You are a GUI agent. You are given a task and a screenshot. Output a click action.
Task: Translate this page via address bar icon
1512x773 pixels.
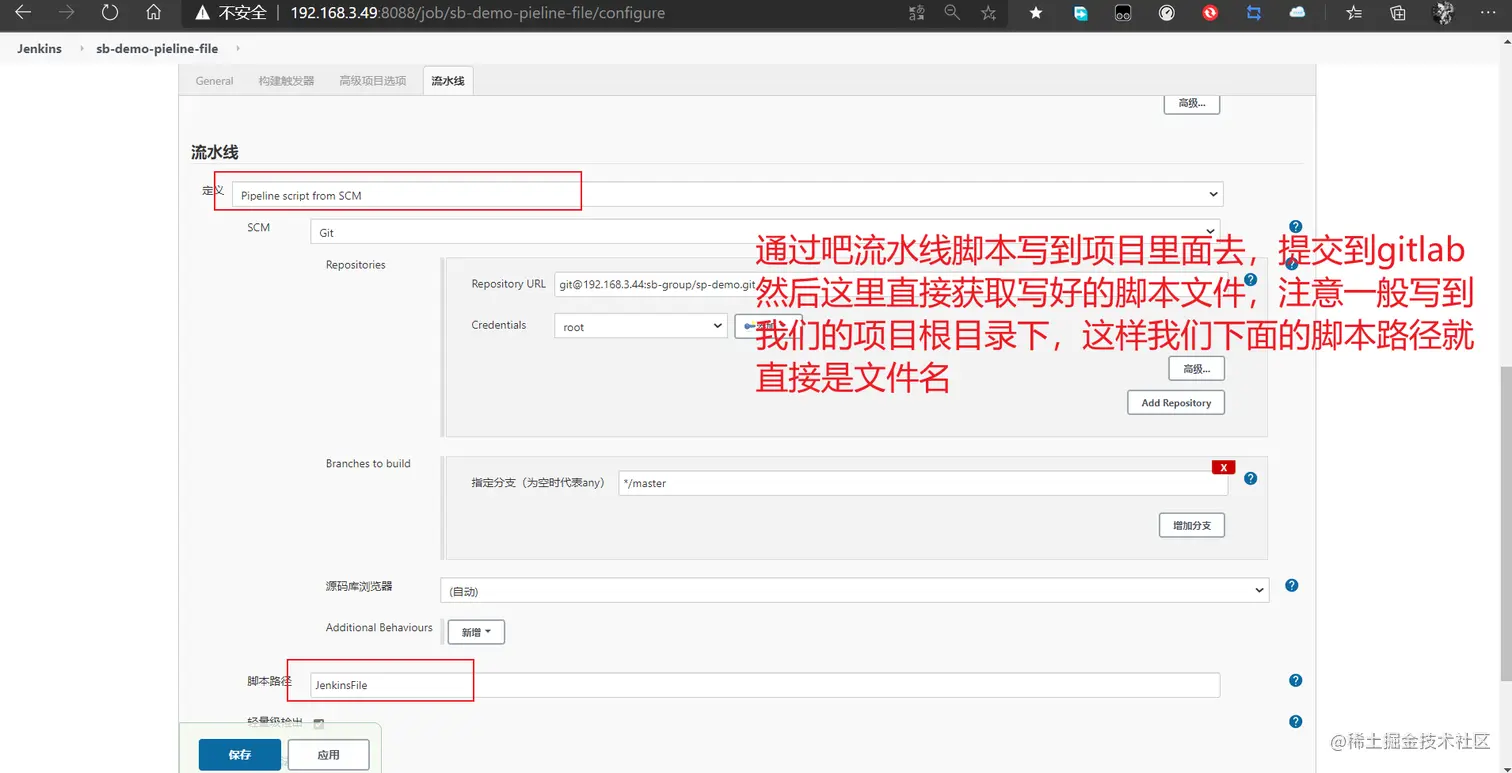point(917,13)
